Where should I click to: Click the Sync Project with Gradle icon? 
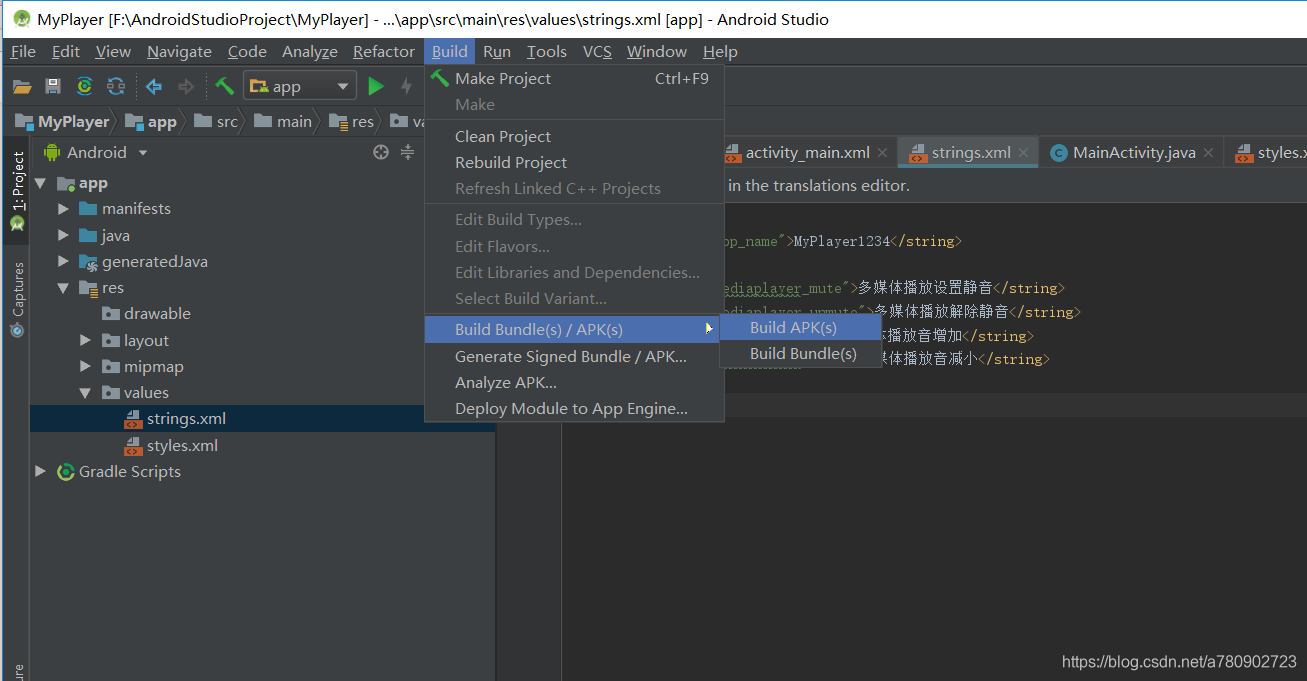tap(85, 87)
